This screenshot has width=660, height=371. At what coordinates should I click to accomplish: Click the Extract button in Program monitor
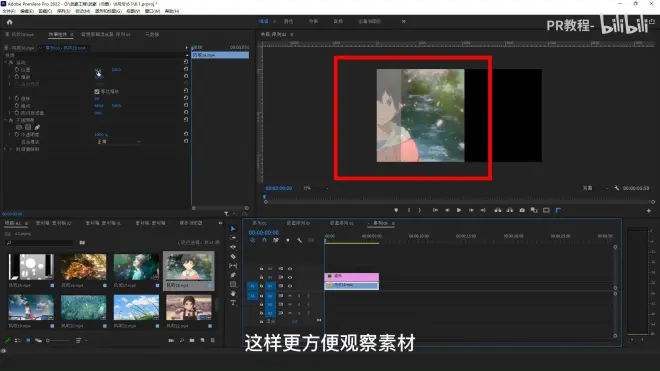click(510, 210)
